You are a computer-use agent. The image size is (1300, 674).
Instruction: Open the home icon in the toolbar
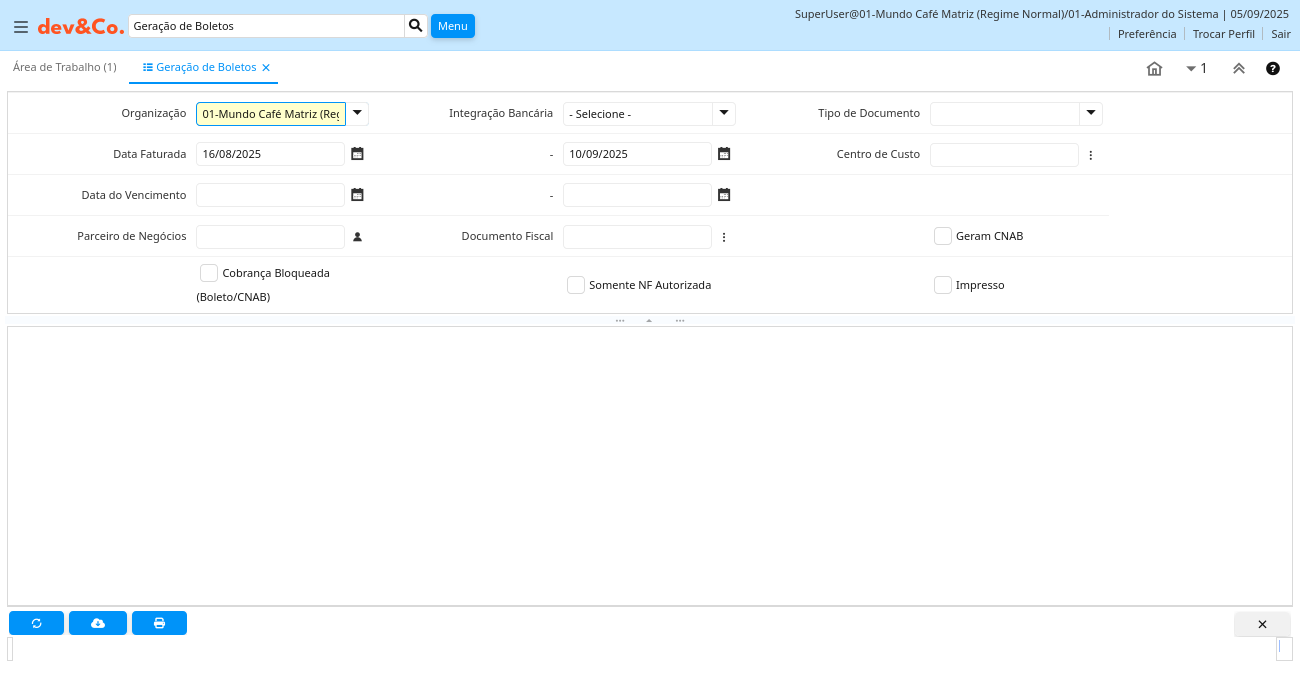pos(1154,69)
